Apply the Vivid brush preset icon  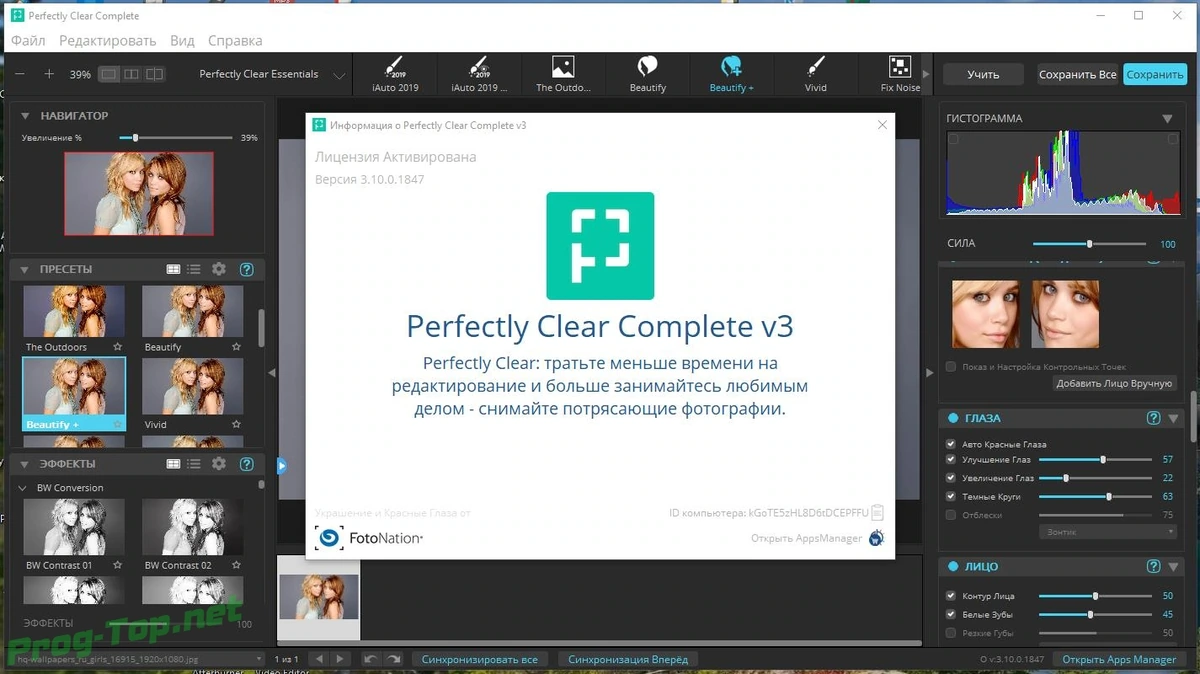815,74
